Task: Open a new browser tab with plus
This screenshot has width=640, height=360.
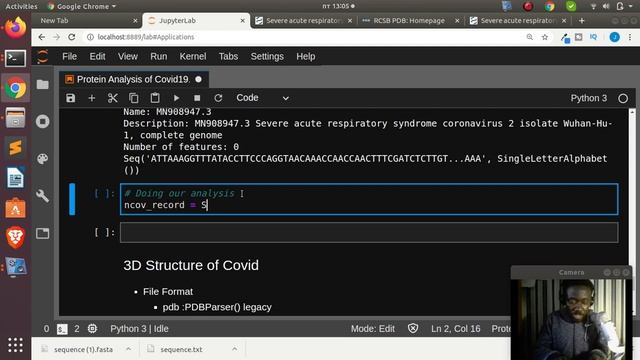Action: coord(582,20)
